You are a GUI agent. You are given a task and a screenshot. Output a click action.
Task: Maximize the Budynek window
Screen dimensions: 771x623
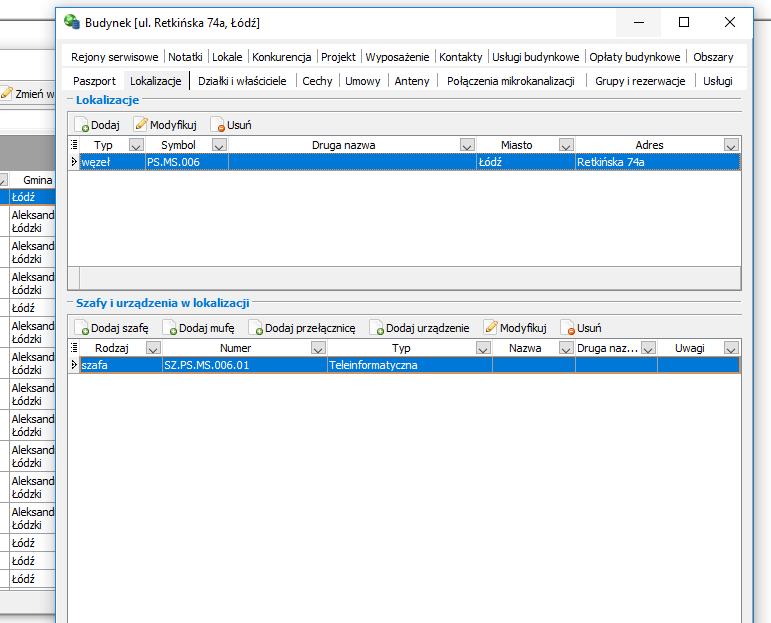pos(683,22)
